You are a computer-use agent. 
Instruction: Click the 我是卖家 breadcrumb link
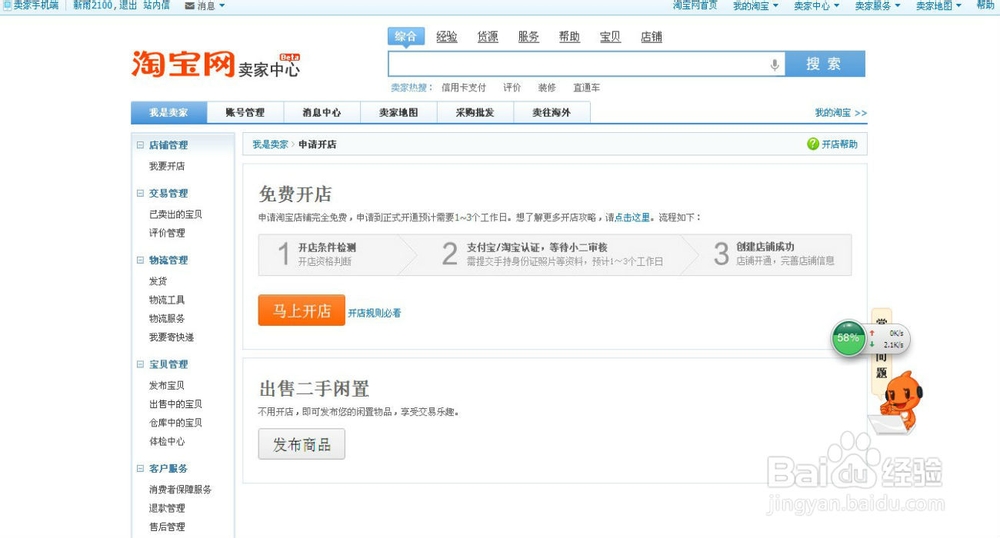(270, 145)
